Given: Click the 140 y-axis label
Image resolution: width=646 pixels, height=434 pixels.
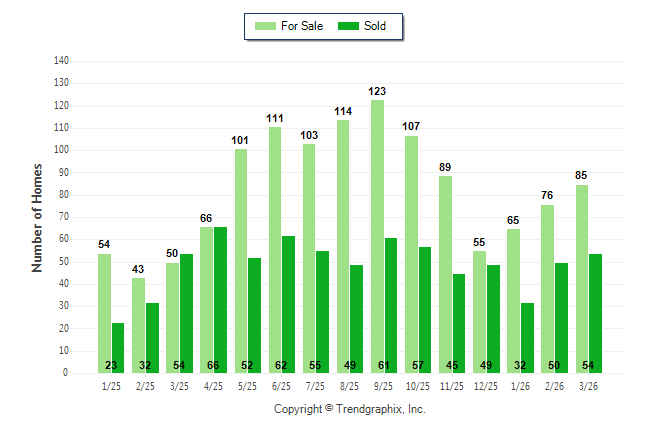Looking at the screenshot, I should click(x=62, y=60).
